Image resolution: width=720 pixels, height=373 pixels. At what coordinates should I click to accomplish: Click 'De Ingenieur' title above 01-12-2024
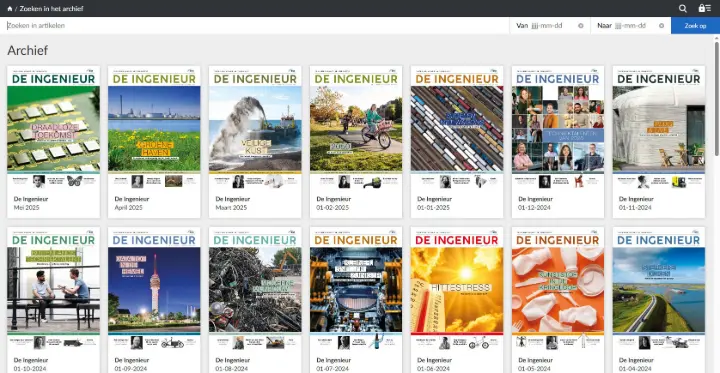pyautogui.click(x=535, y=199)
